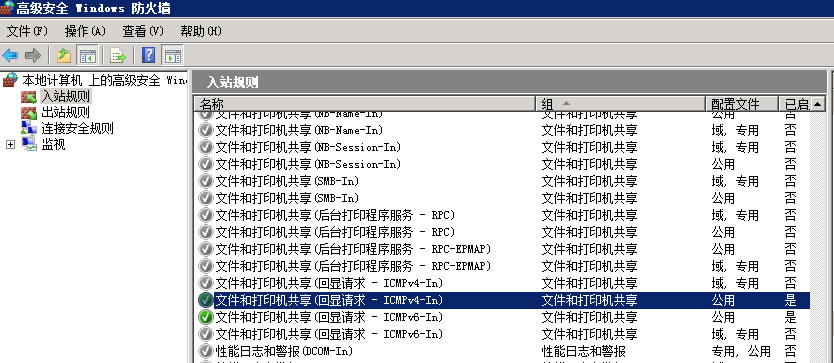Sort by the 已启 column header
This screenshot has width=834, height=363.
[x=794, y=104]
